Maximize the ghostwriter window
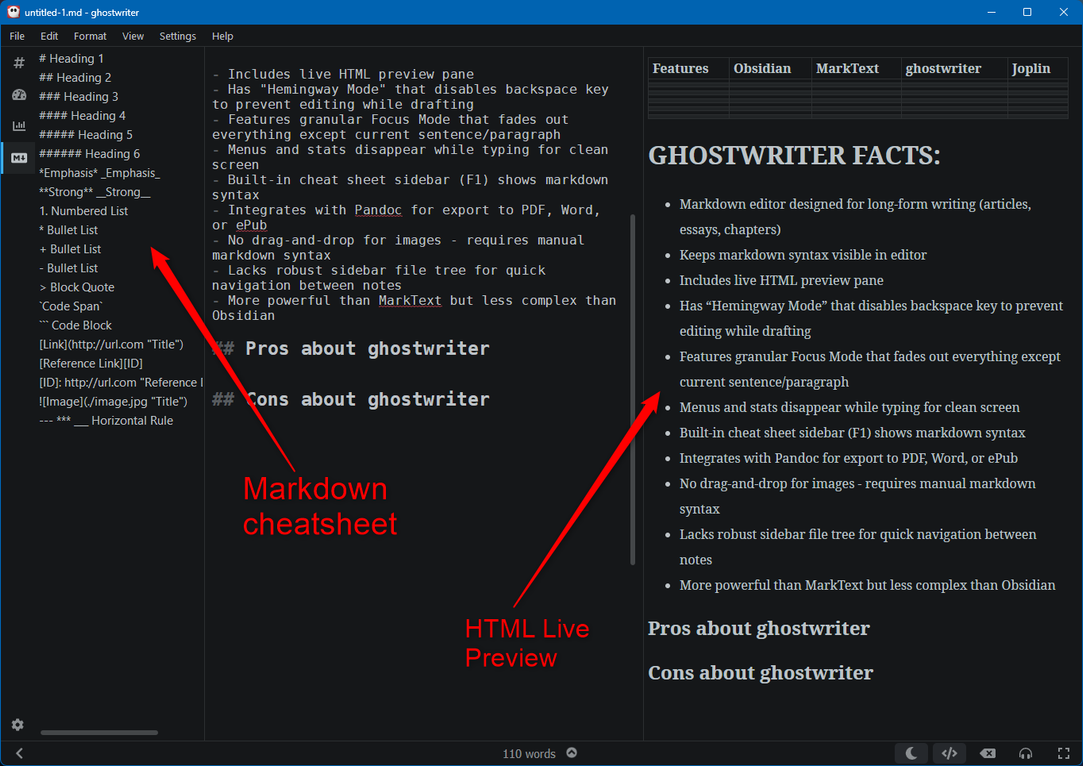Image resolution: width=1083 pixels, height=766 pixels. click(1027, 12)
